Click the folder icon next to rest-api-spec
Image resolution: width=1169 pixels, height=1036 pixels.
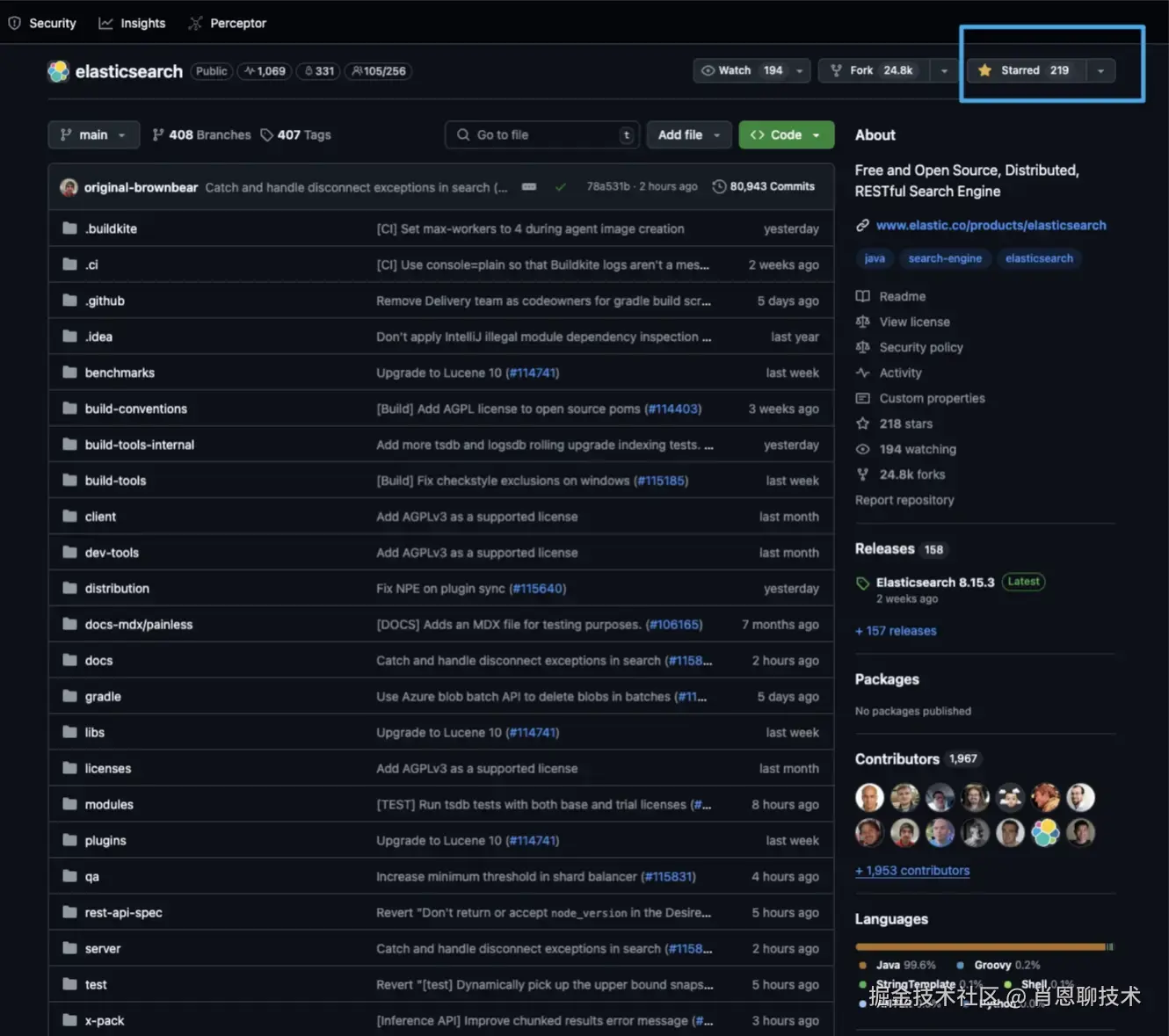point(70,913)
